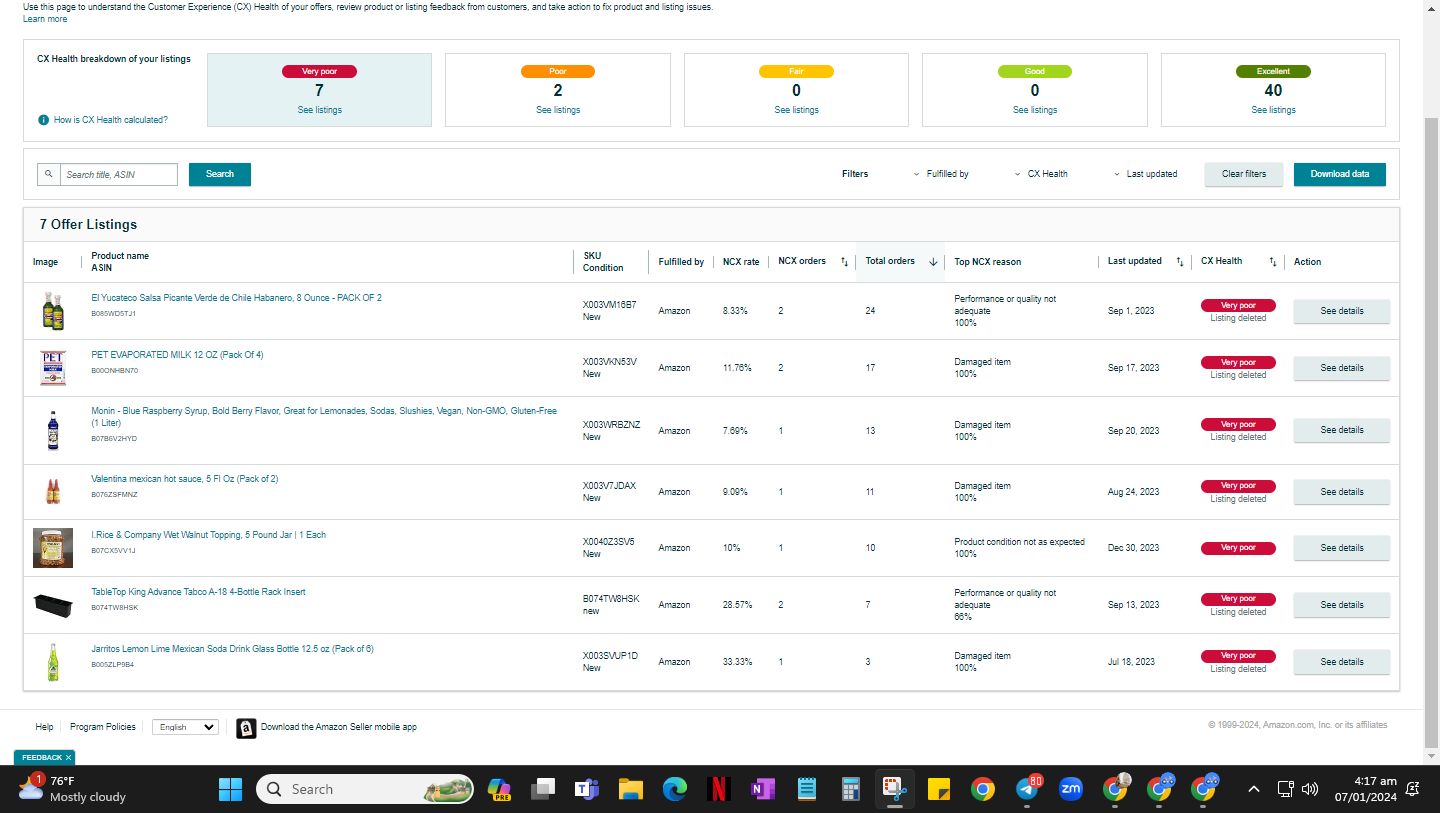1440x813 pixels.
Task: Click the Valentina hot sauce thumbnail
Action: (x=53, y=492)
